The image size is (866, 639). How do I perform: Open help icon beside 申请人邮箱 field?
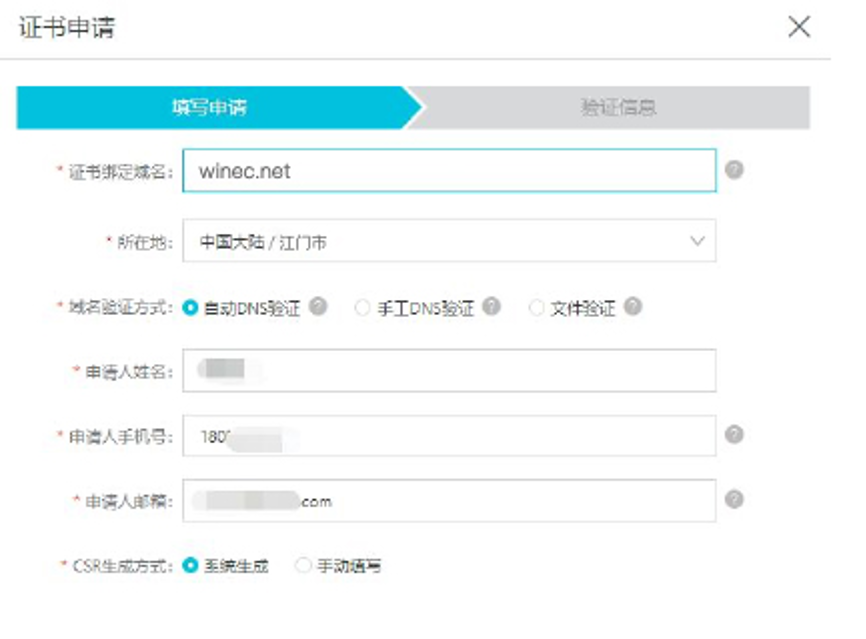[x=734, y=499]
